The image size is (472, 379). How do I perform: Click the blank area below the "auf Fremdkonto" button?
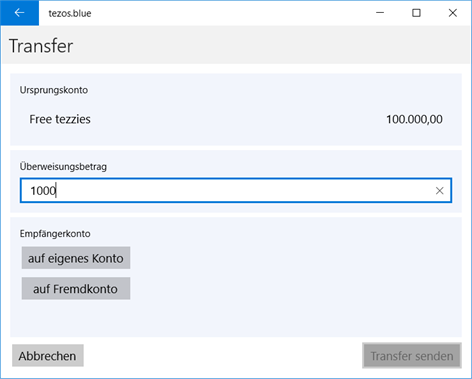coord(236,318)
